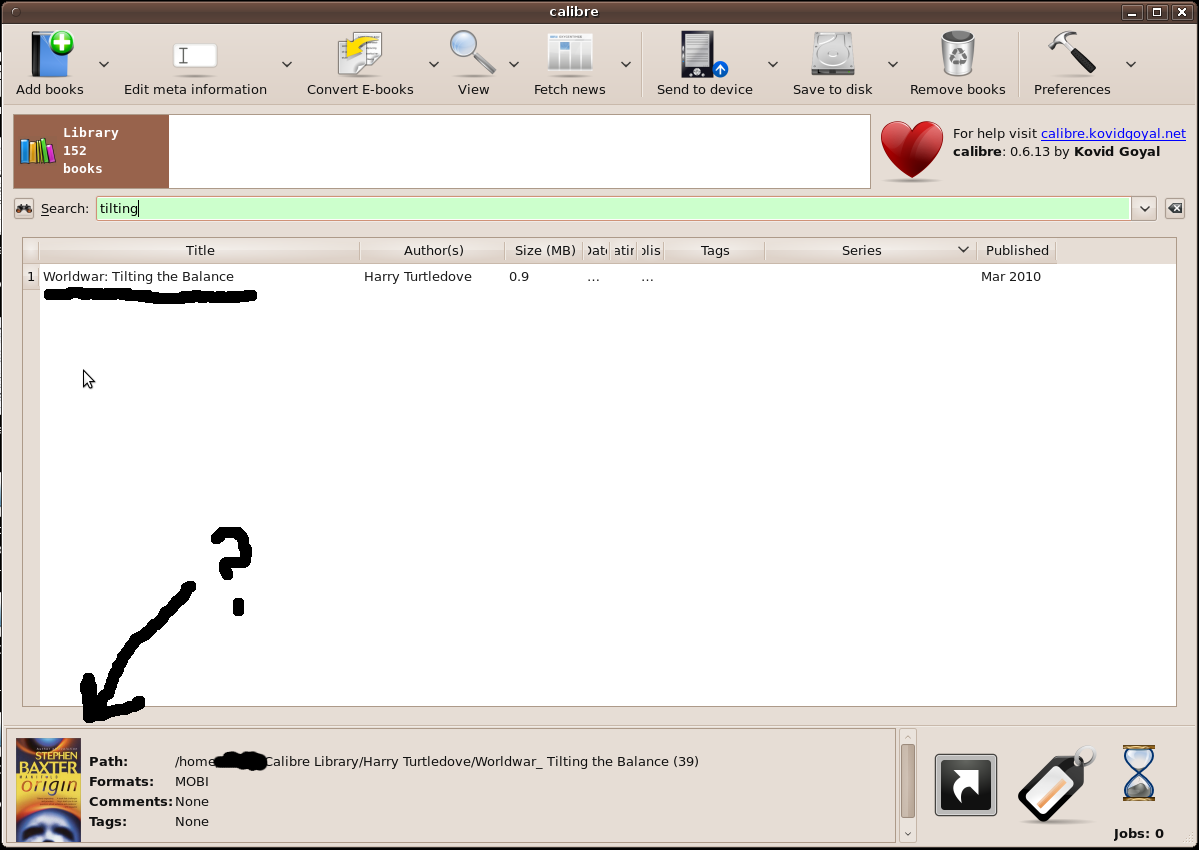Viewport: 1199px width, 850px height.
Task: Clear the search with reset icon
Action: (x=1175, y=208)
